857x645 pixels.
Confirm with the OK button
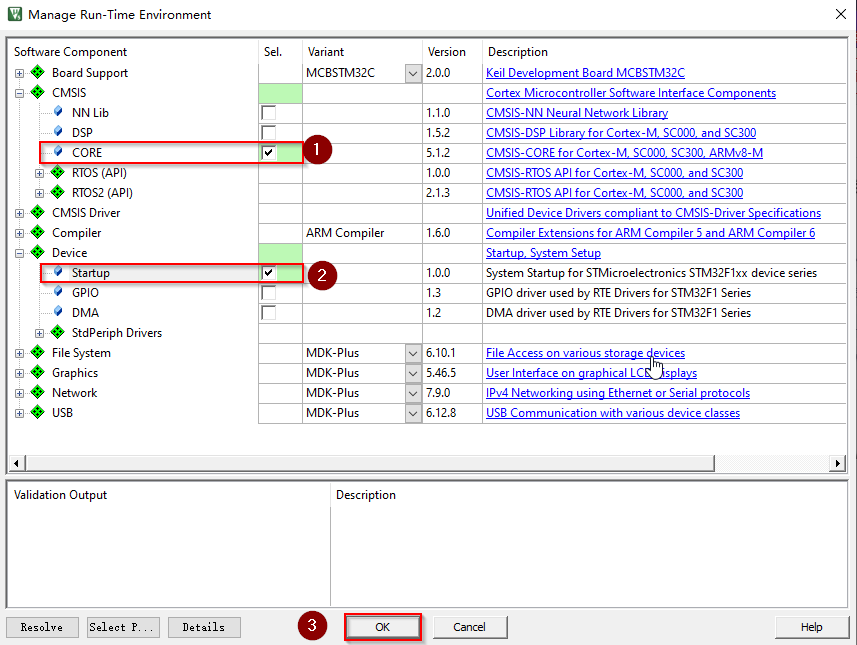click(x=383, y=627)
